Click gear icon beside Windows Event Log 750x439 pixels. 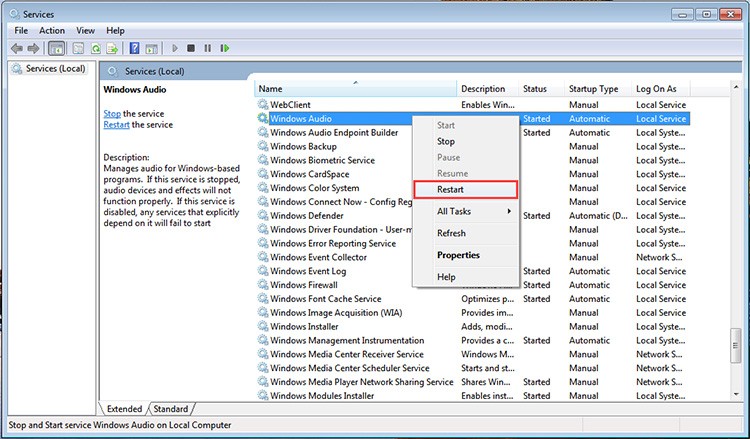point(263,271)
